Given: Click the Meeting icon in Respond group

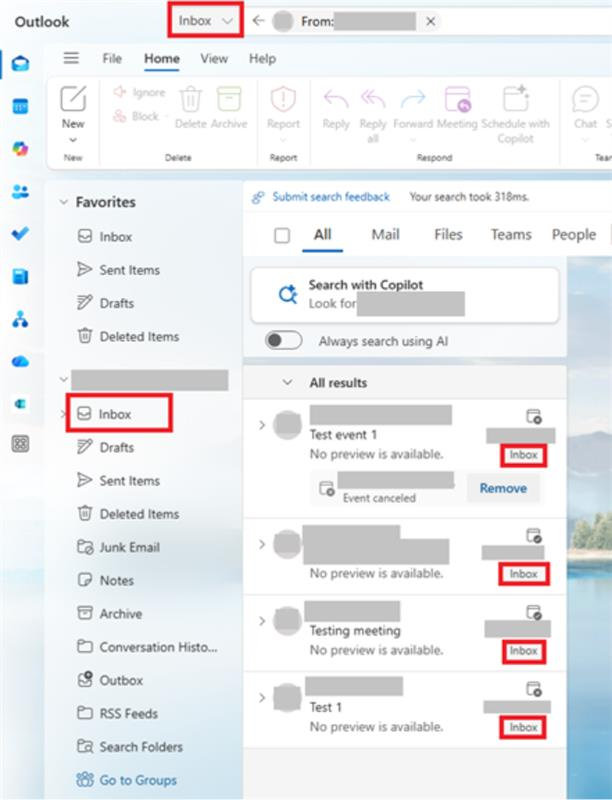Looking at the screenshot, I should click(x=457, y=98).
